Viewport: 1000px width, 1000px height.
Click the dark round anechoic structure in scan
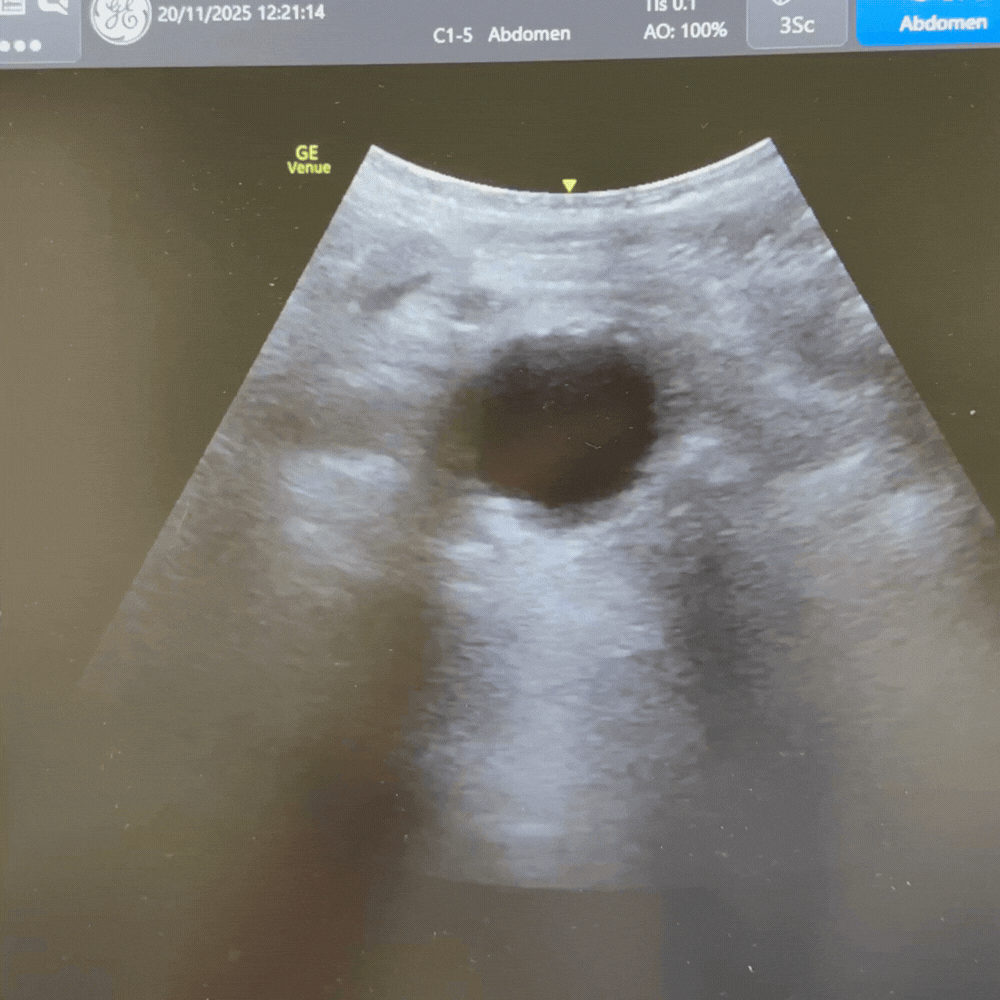tap(560, 422)
